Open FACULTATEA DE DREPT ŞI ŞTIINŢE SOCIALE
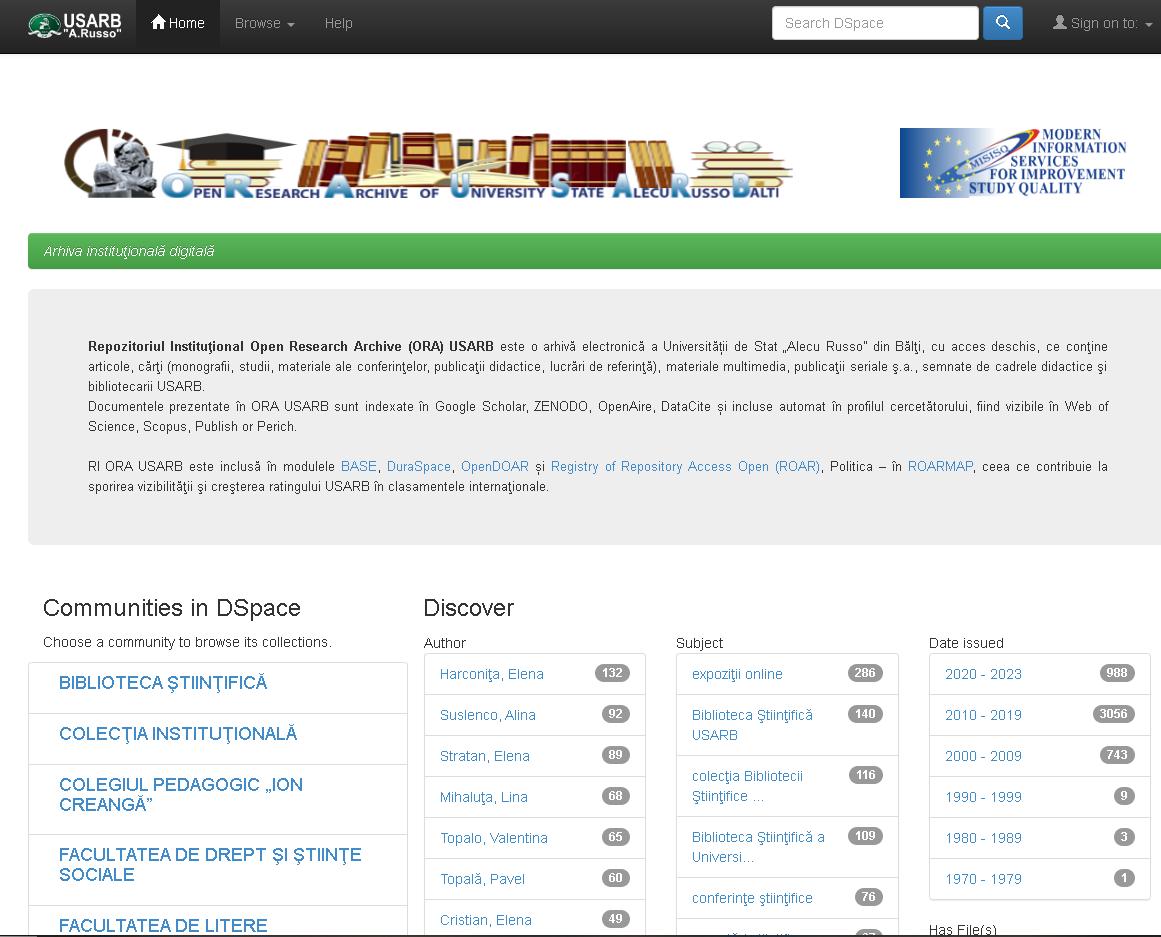The image size is (1161, 937). point(210,865)
